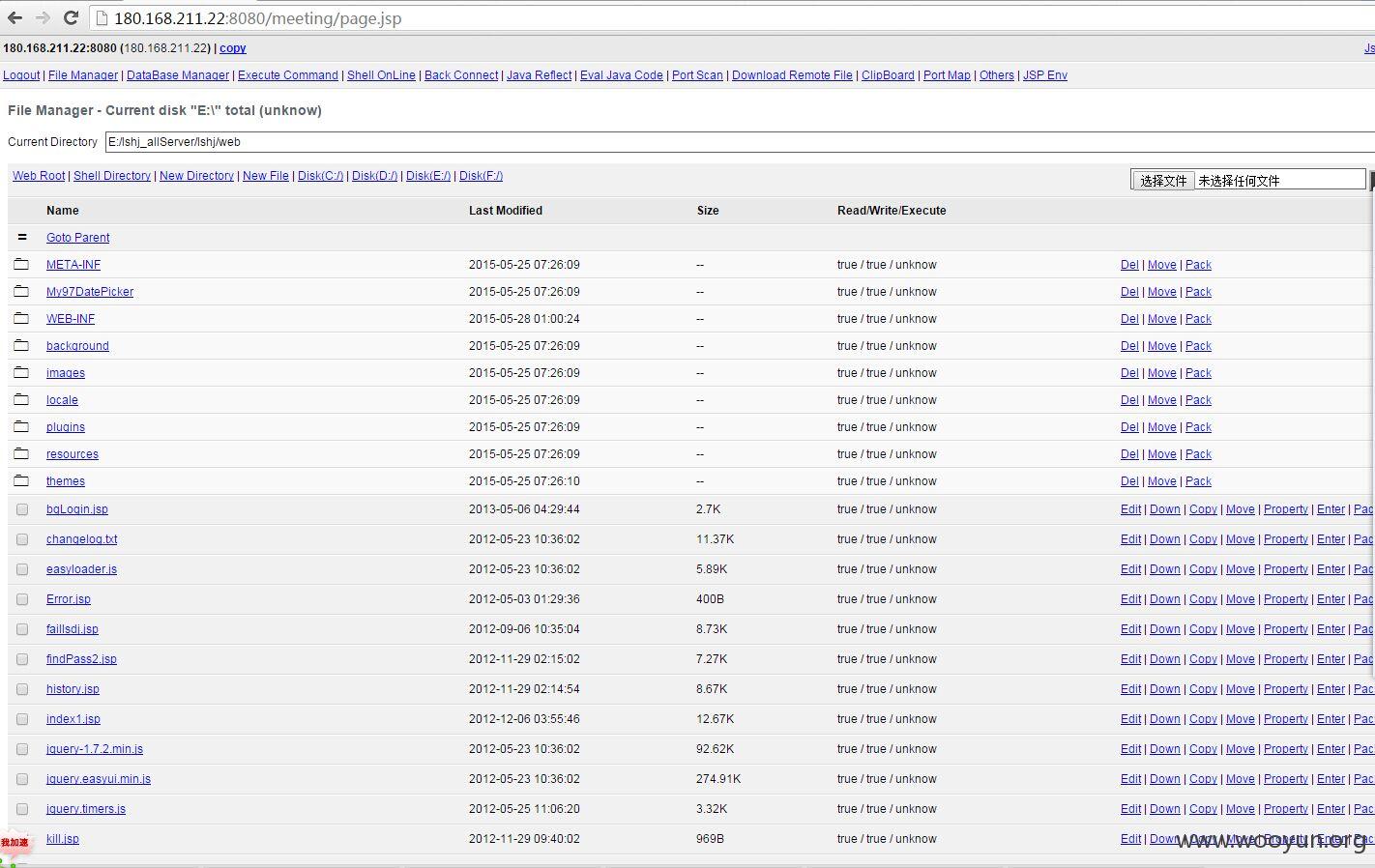Select the easyloader.js checkbox

22,569
